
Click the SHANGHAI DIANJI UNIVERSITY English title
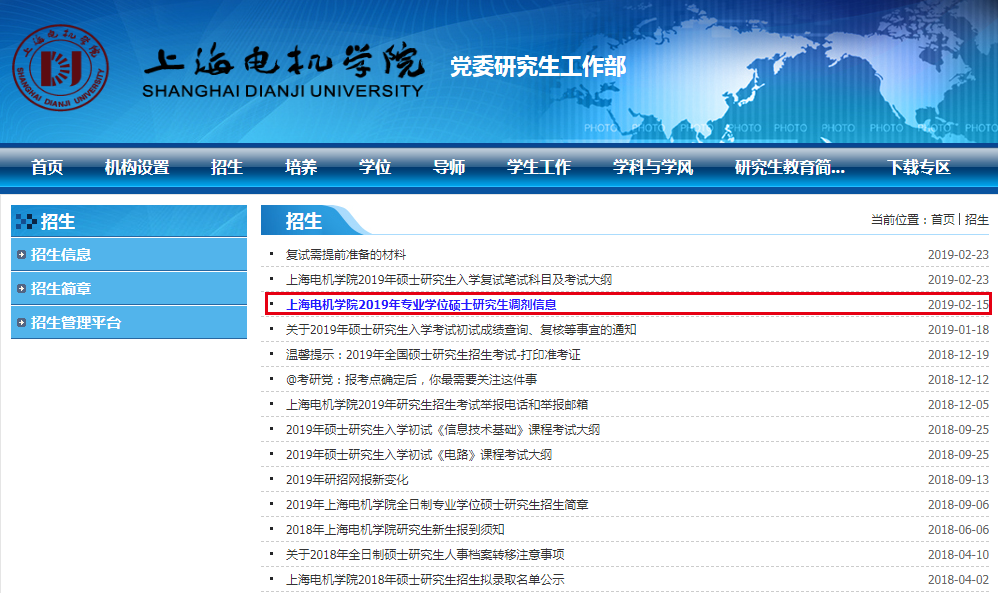tap(283, 91)
